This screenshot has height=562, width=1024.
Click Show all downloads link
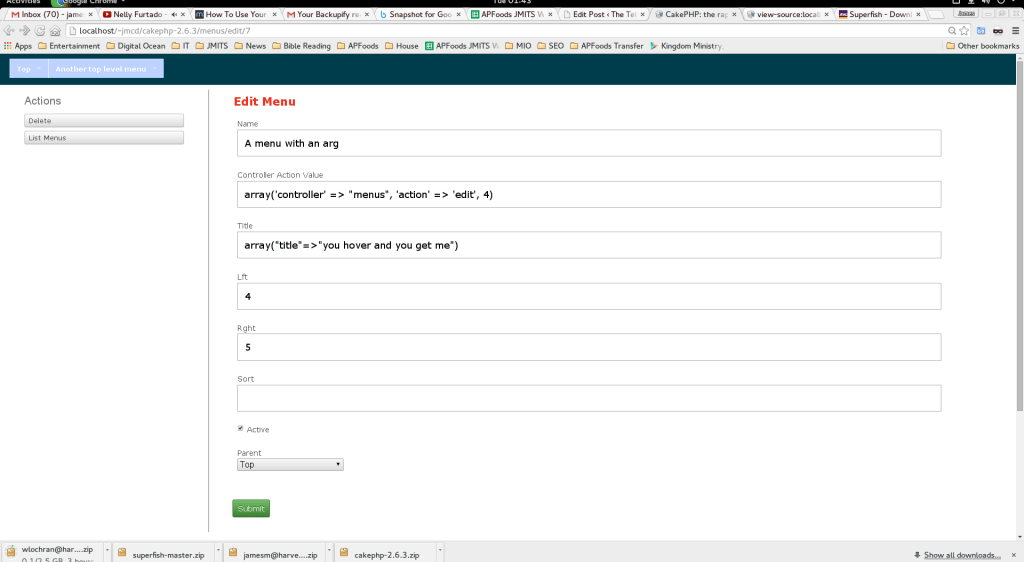coord(962,555)
